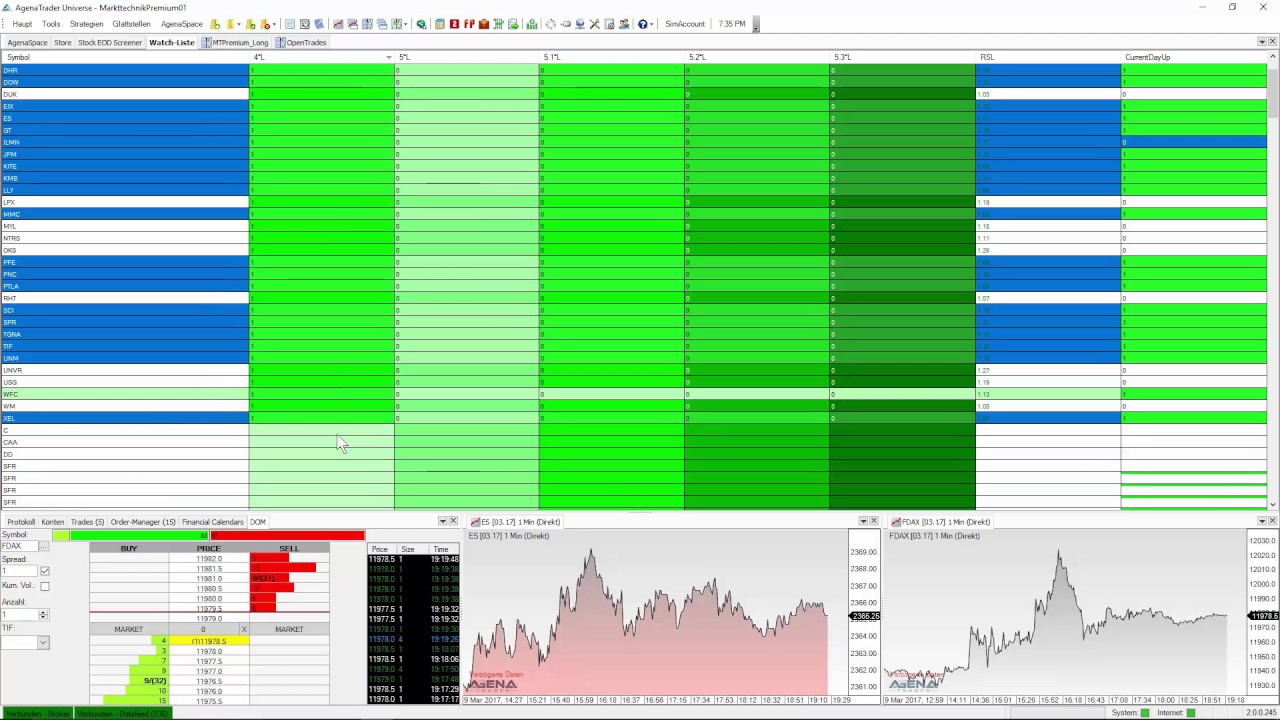Click the green shopping cart toolbar icon

tap(499, 24)
